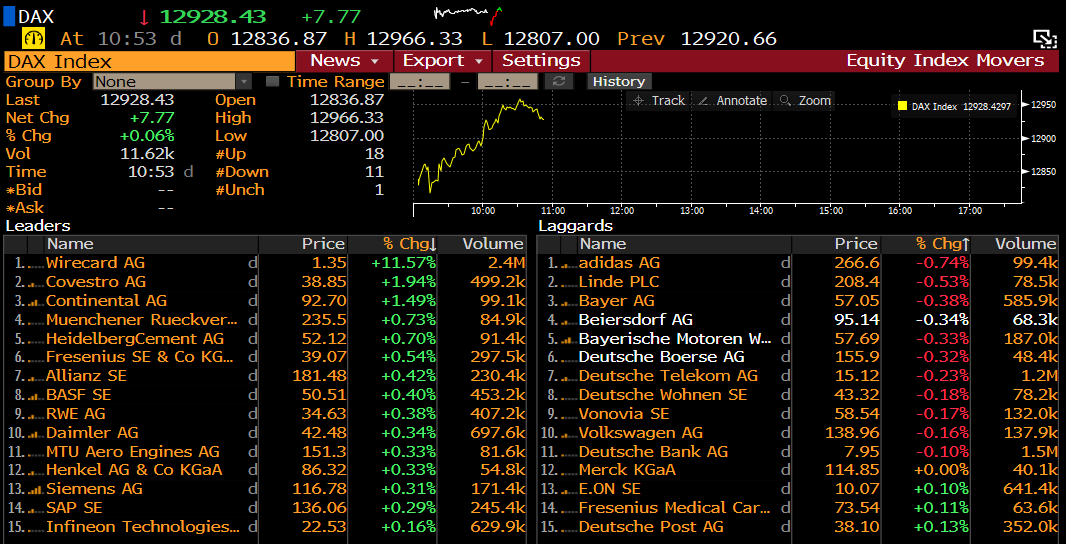Click the yellow gauge icon beside At 10:53

(x=34, y=39)
